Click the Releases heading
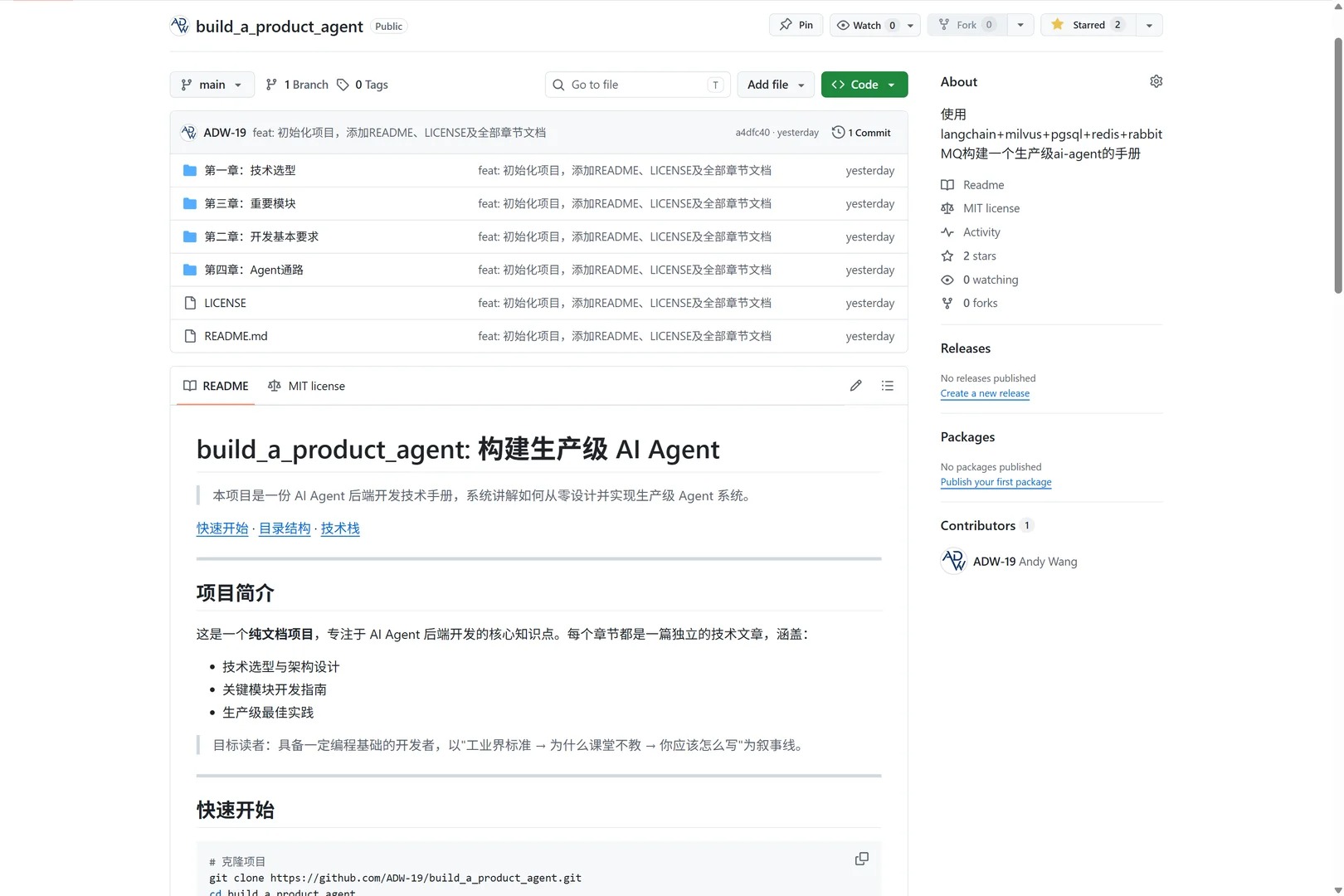The image size is (1344, 896). pos(966,348)
